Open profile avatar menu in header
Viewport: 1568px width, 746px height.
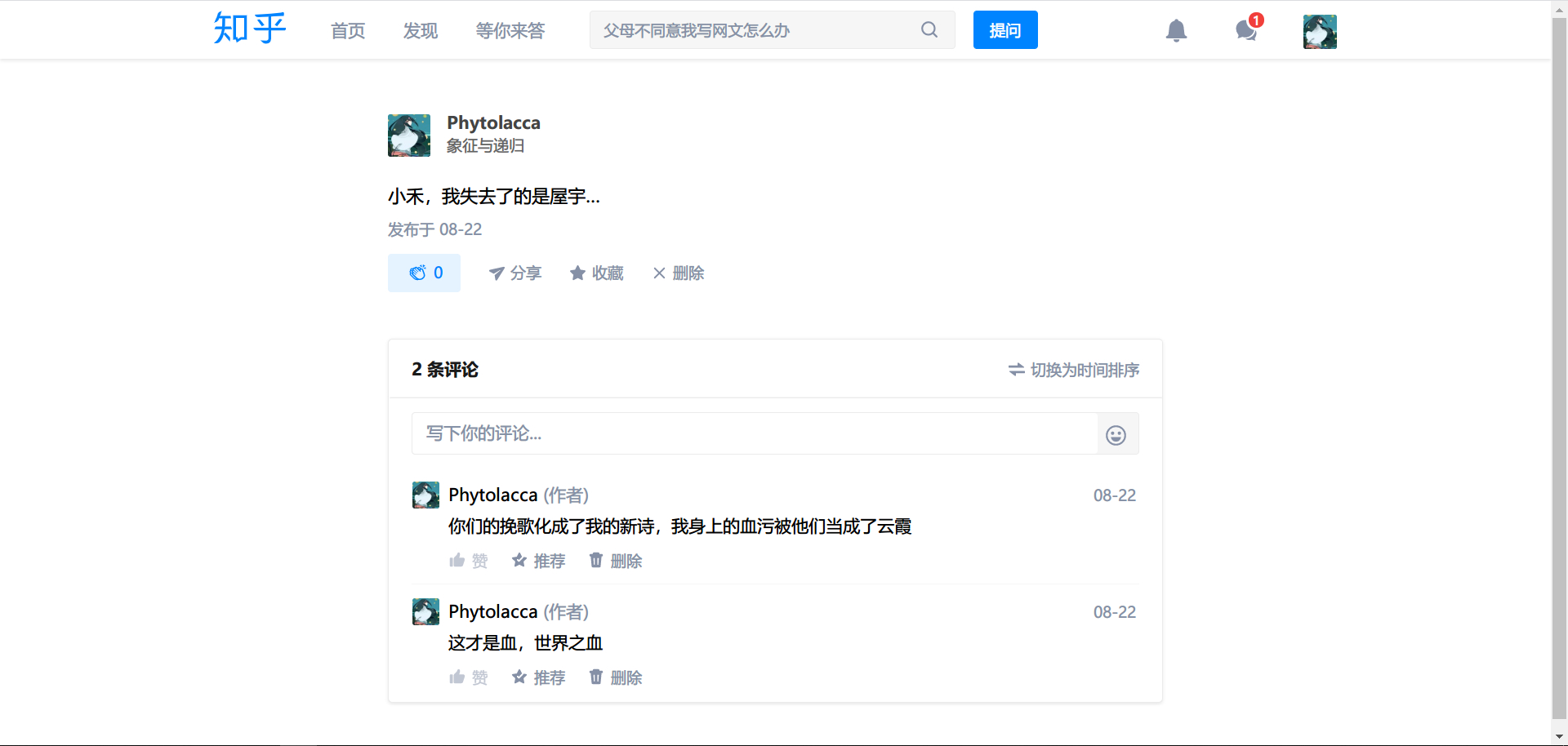pos(1319,32)
